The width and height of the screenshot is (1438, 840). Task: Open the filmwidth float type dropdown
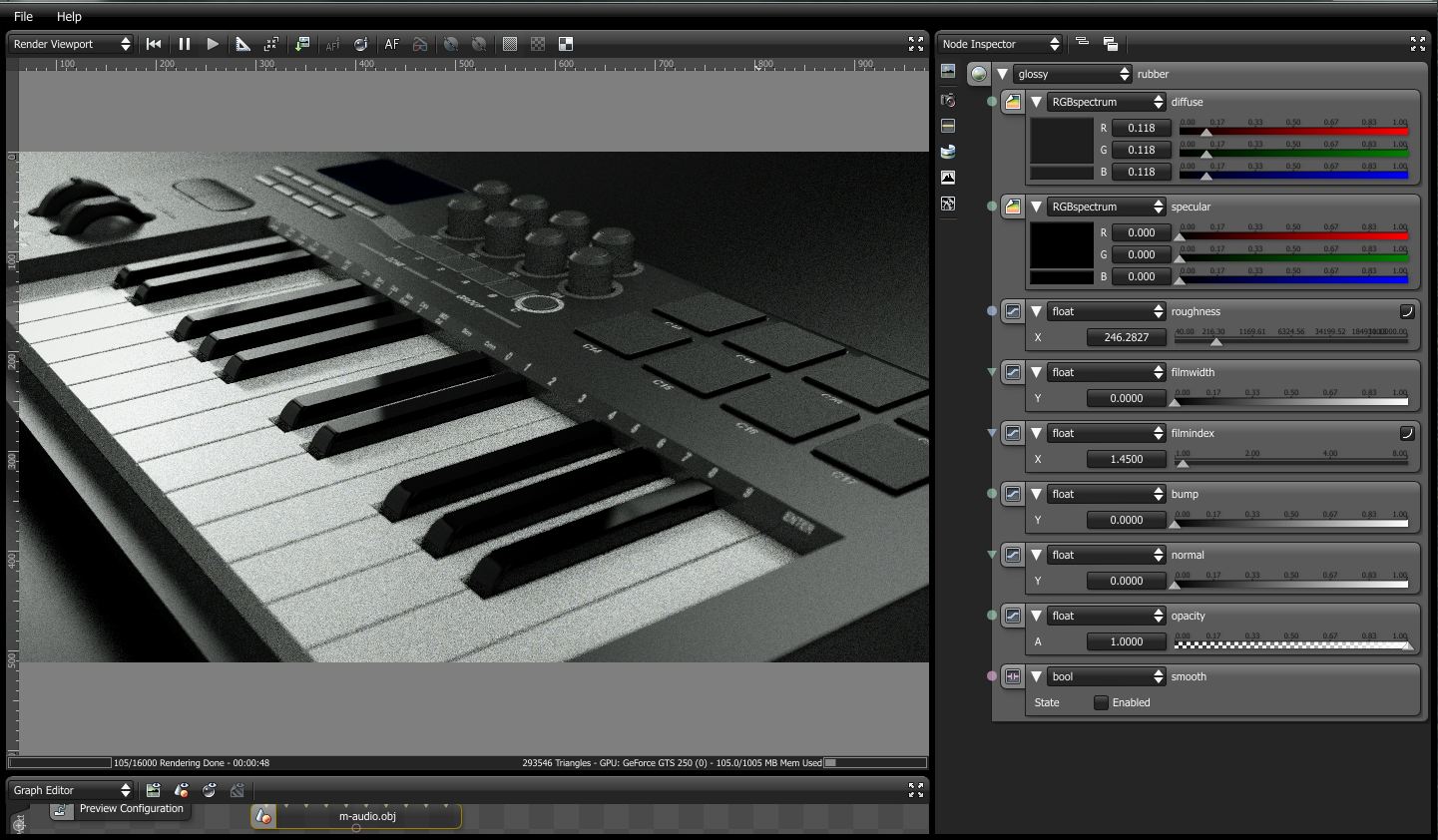(x=1106, y=372)
